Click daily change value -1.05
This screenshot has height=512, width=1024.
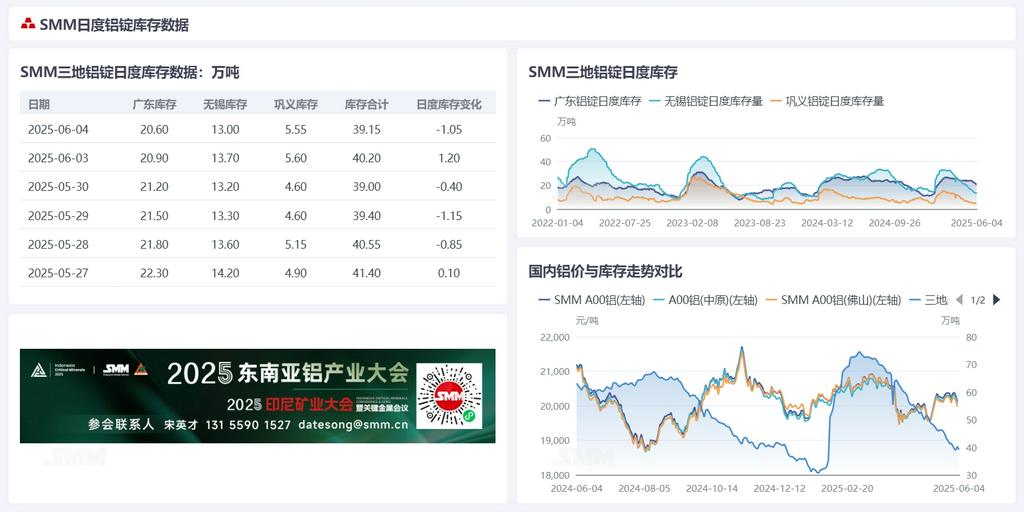tap(449, 129)
